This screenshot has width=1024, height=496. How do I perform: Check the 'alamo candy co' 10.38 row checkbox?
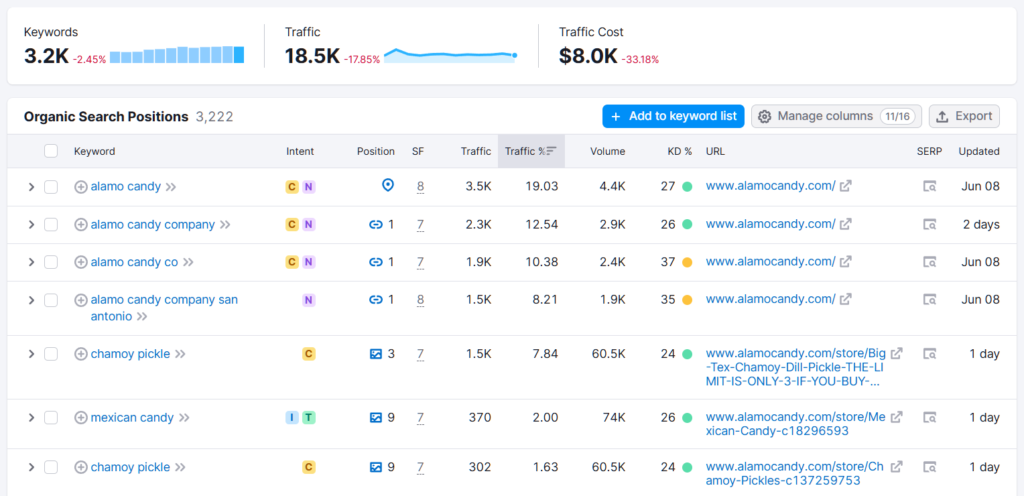pyautogui.click(x=51, y=262)
